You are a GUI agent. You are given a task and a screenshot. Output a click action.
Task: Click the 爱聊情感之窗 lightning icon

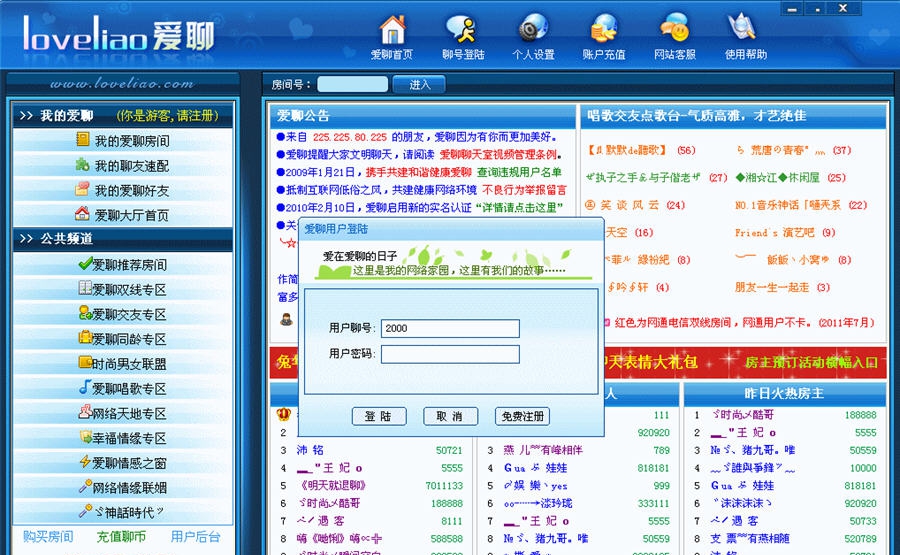point(86,461)
